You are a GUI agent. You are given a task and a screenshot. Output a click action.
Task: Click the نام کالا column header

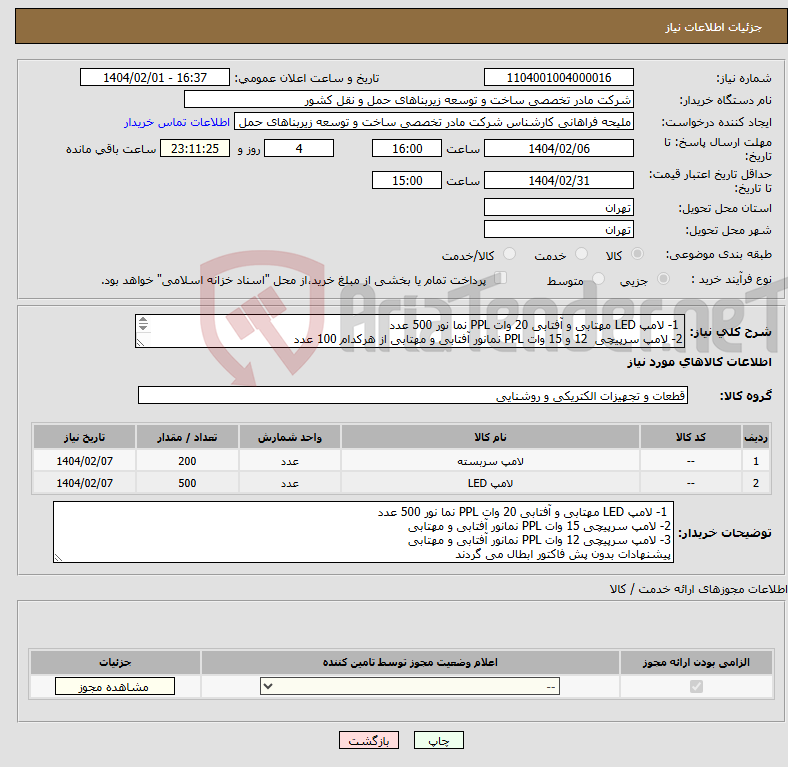(x=490, y=437)
